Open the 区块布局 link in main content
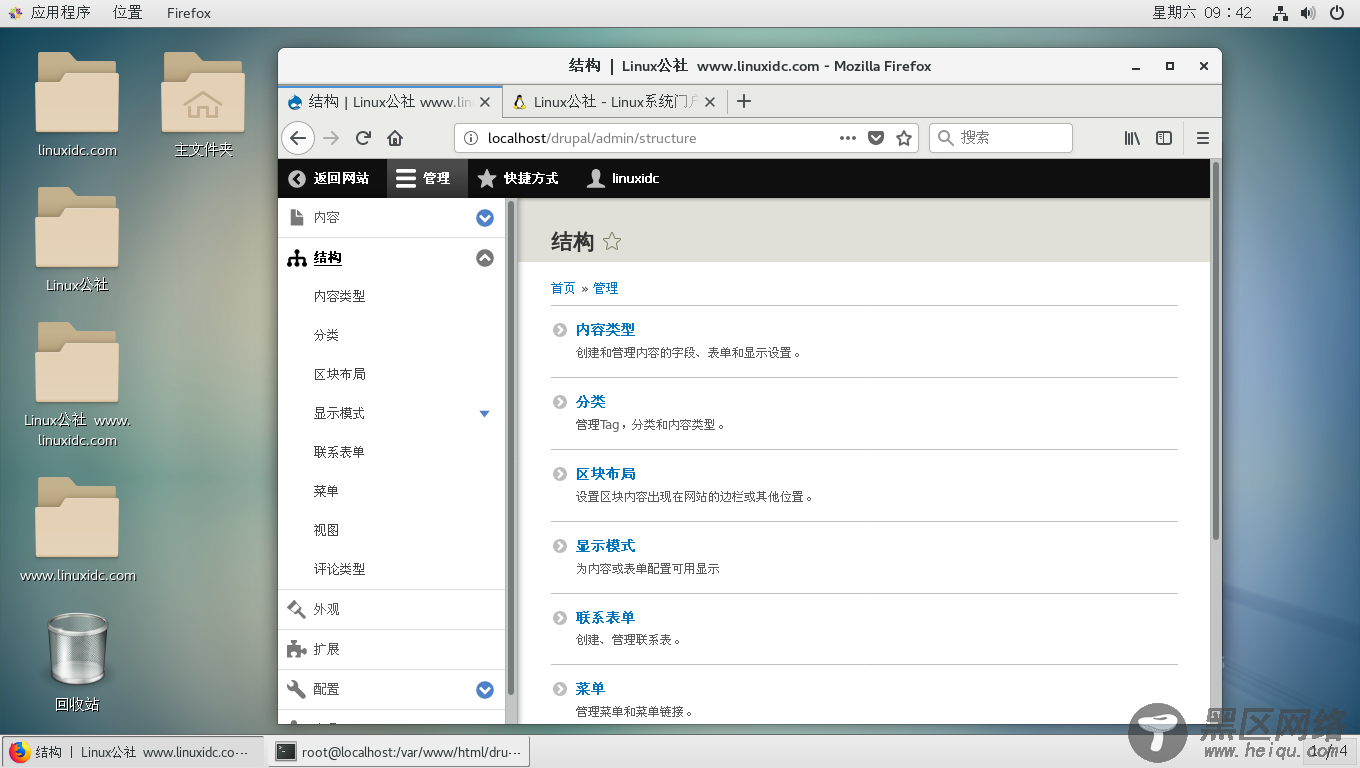 pos(605,474)
